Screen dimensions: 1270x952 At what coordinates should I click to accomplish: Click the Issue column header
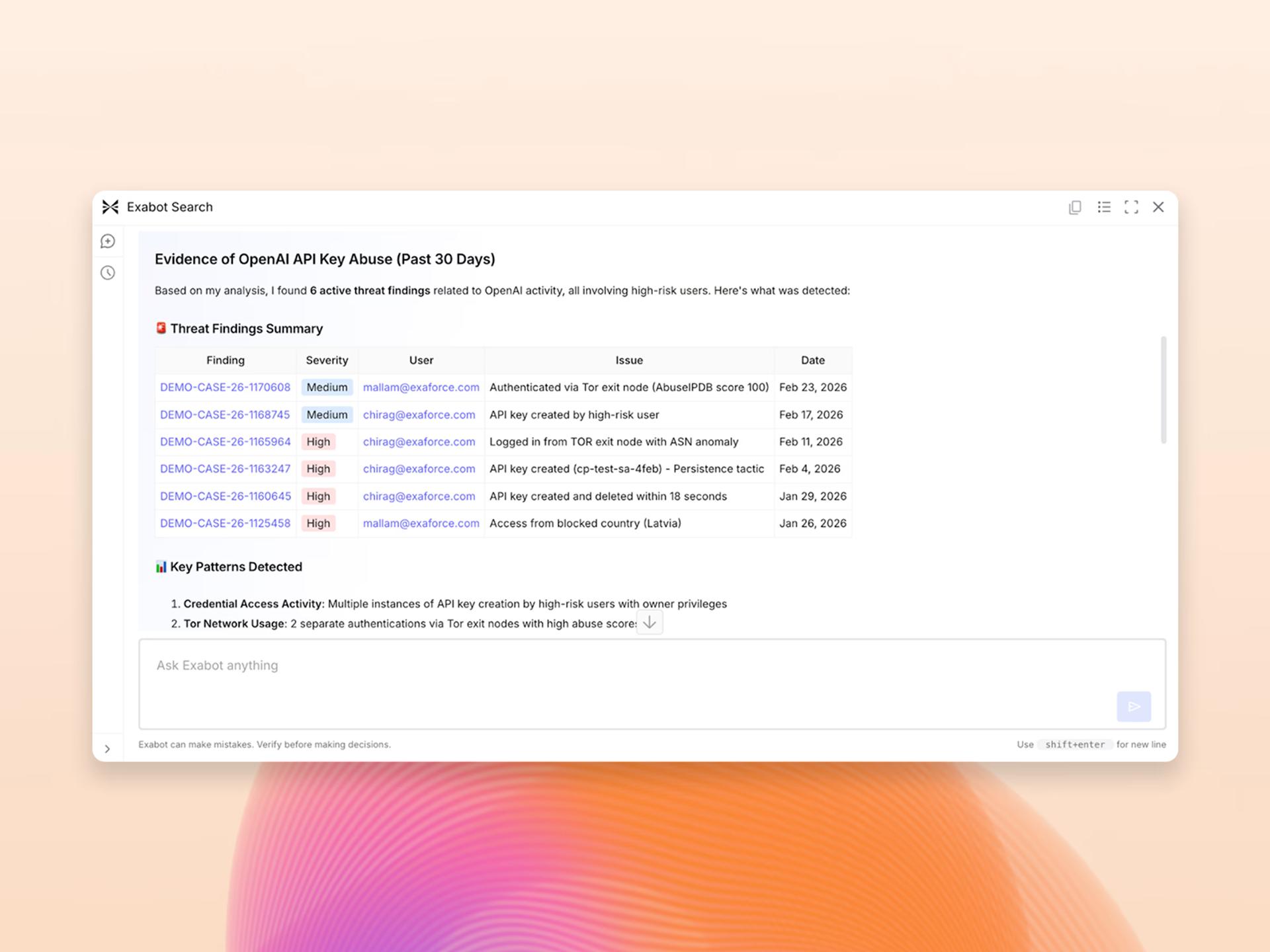pos(629,360)
